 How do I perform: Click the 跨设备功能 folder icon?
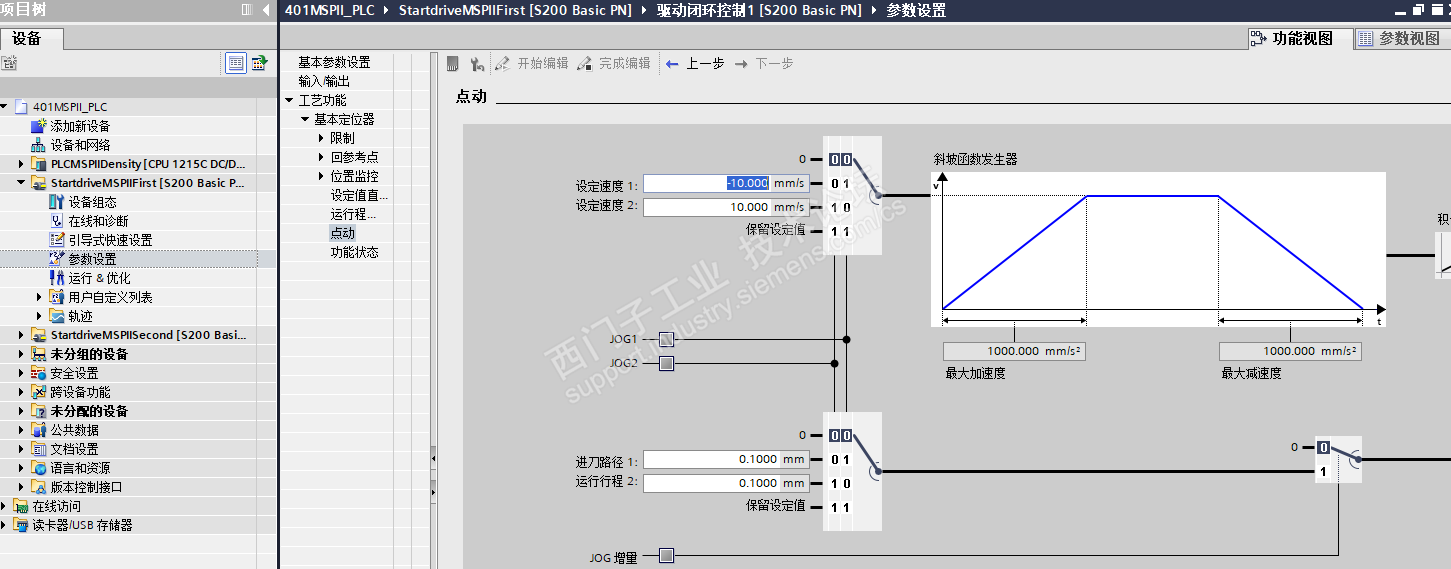(39, 392)
